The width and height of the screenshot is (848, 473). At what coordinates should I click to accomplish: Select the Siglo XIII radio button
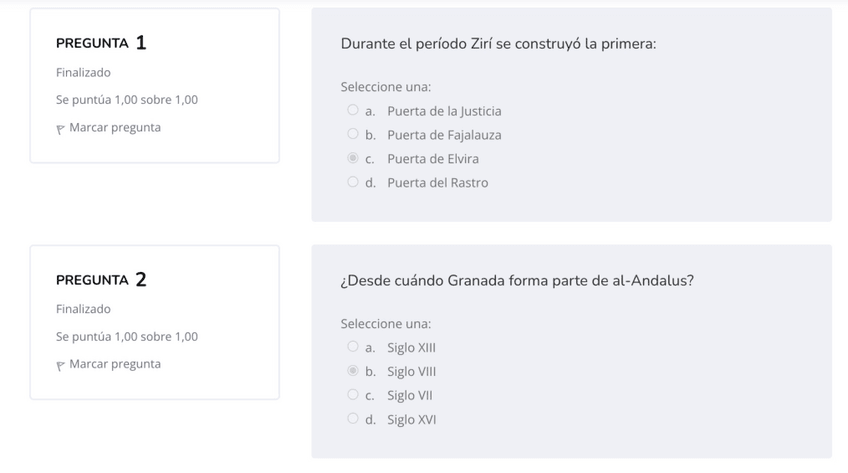[x=353, y=347]
